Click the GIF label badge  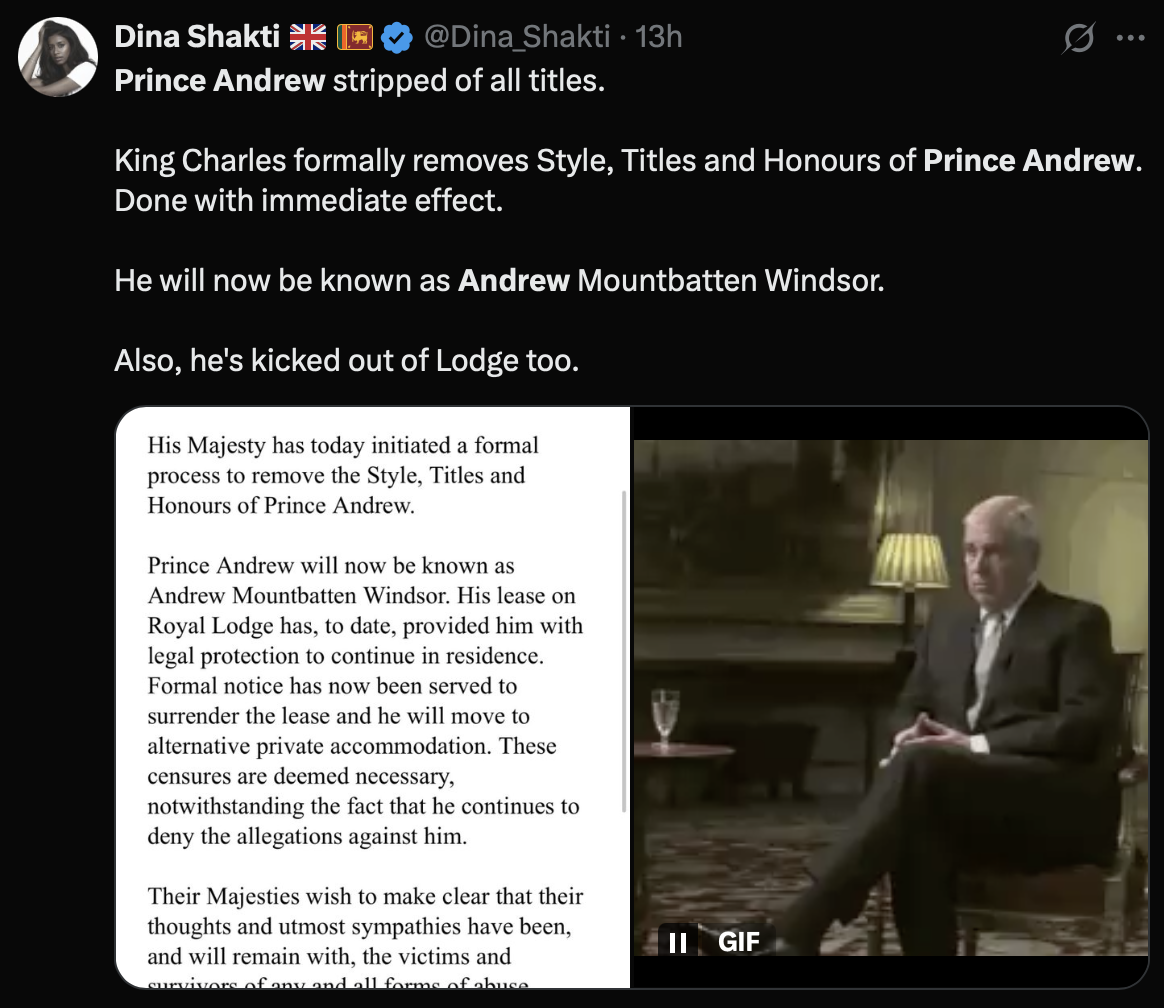pyautogui.click(x=739, y=942)
